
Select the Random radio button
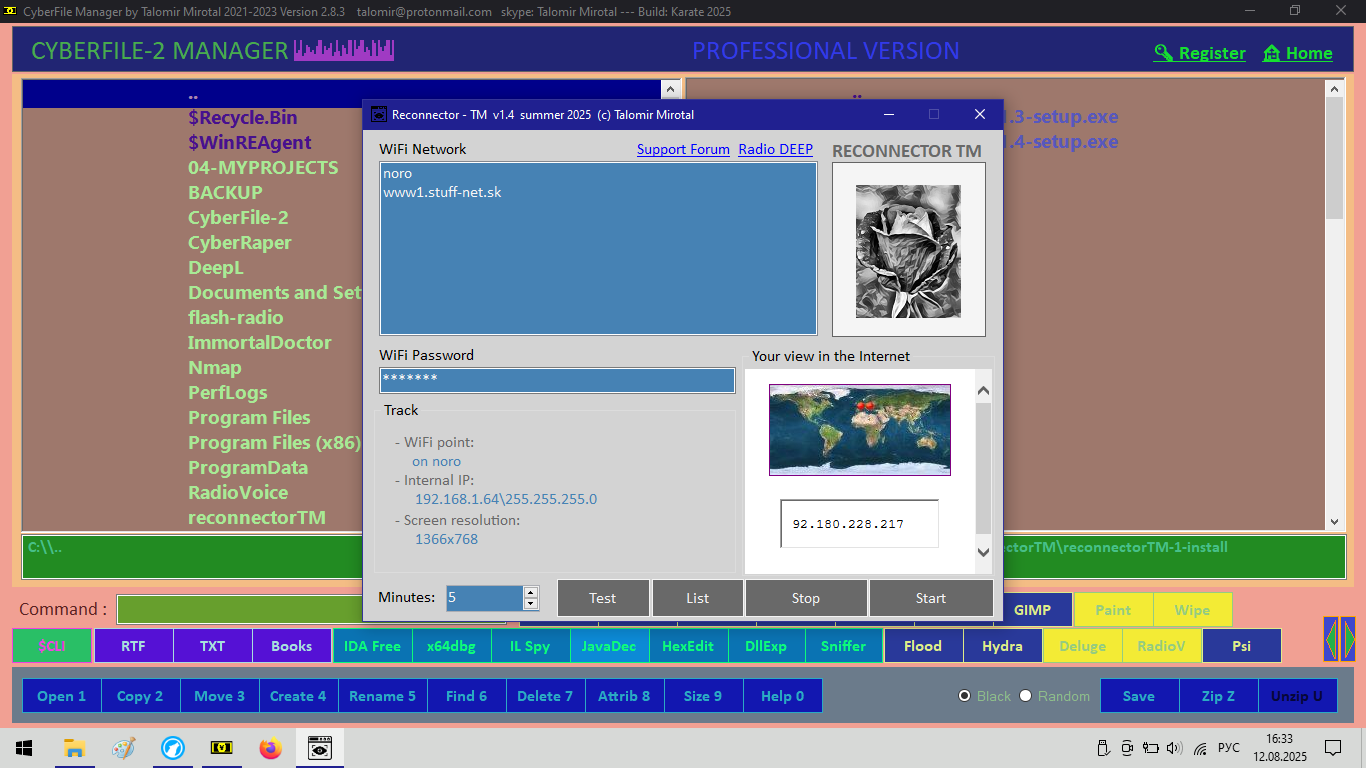(x=1025, y=696)
